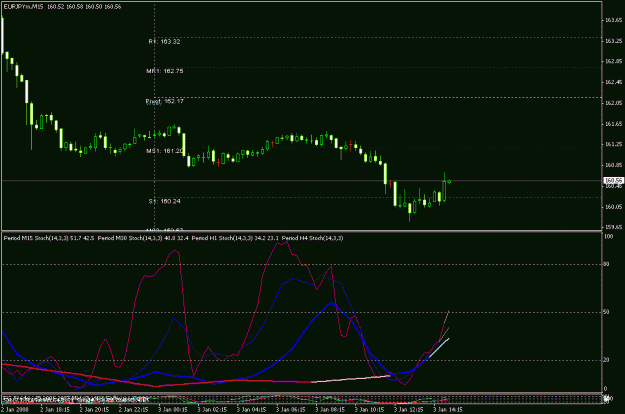
Task: Click 160.85 on the price axis
Action: point(613,165)
